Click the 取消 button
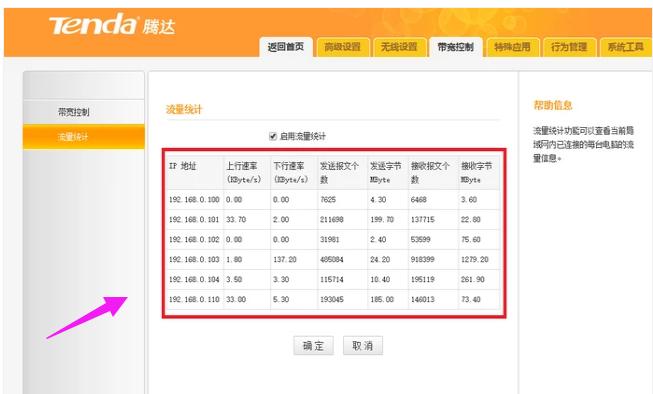Screen dimensions: 653x394 coord(363,345)
